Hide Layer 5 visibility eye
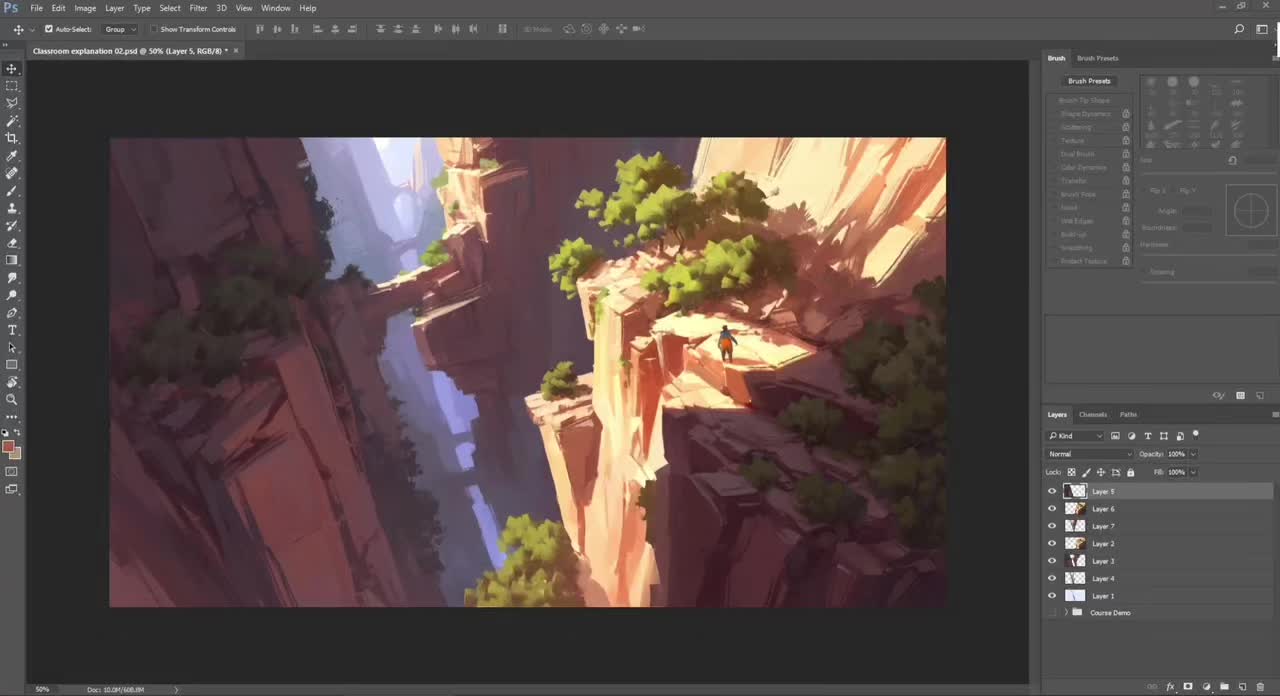 [1052, 491]
